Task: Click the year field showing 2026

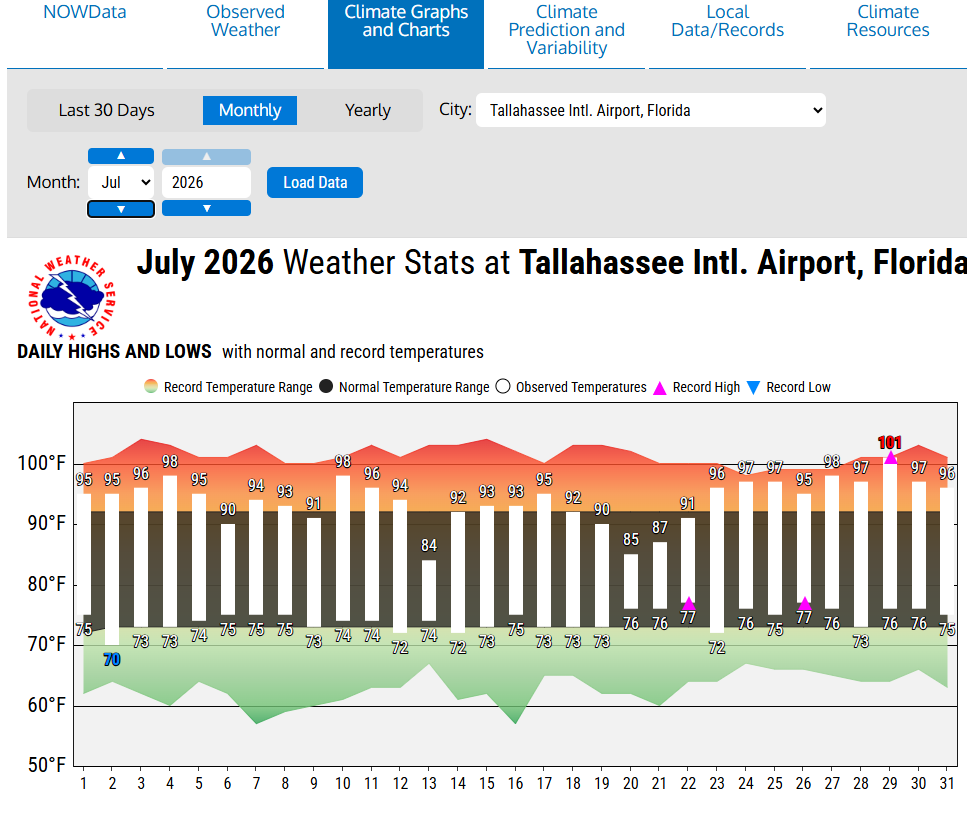Action: [206, 183]
